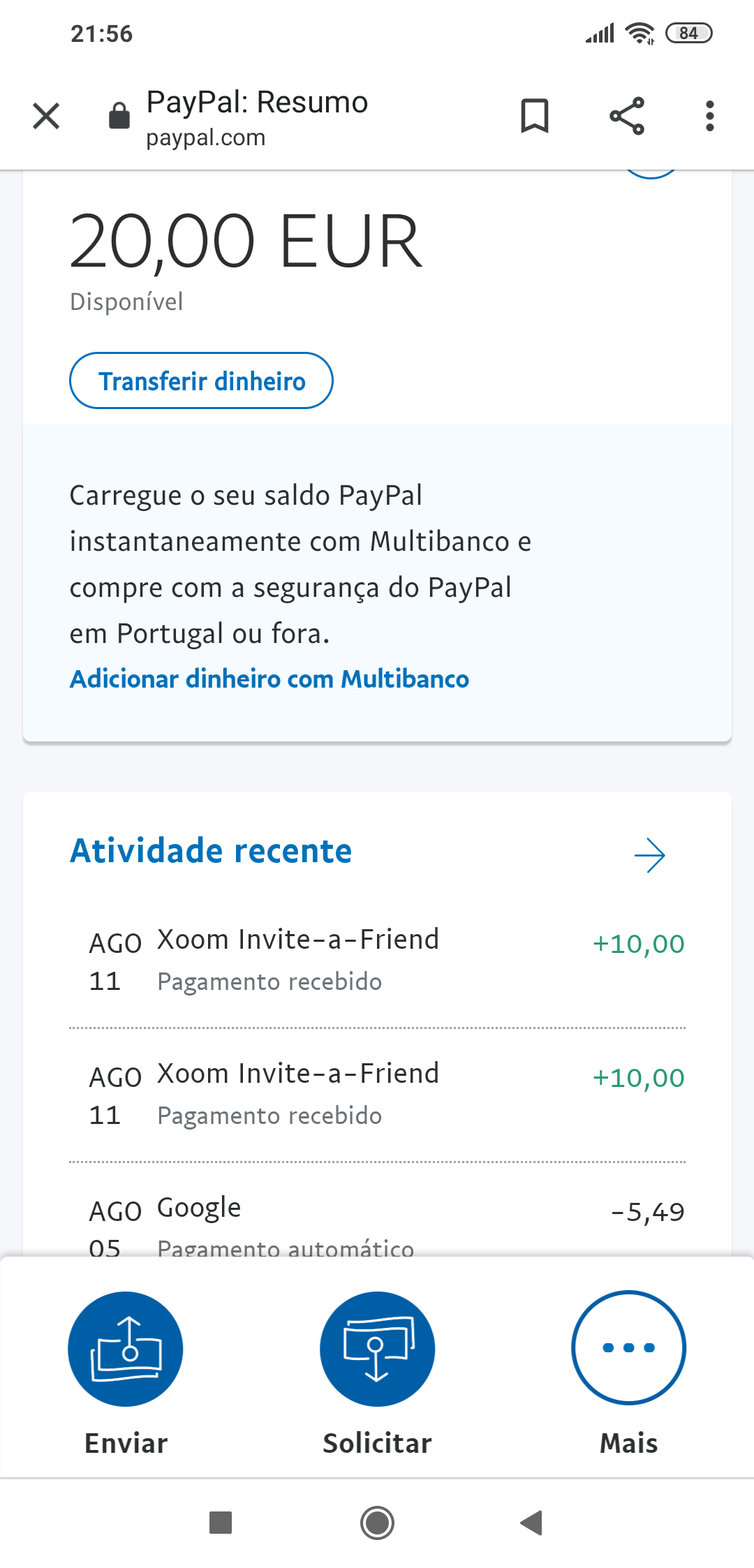The width and height of the screenshot is (754, 1568).
Task: Expand recent activity with arrow
Action: tap(649, 855)
